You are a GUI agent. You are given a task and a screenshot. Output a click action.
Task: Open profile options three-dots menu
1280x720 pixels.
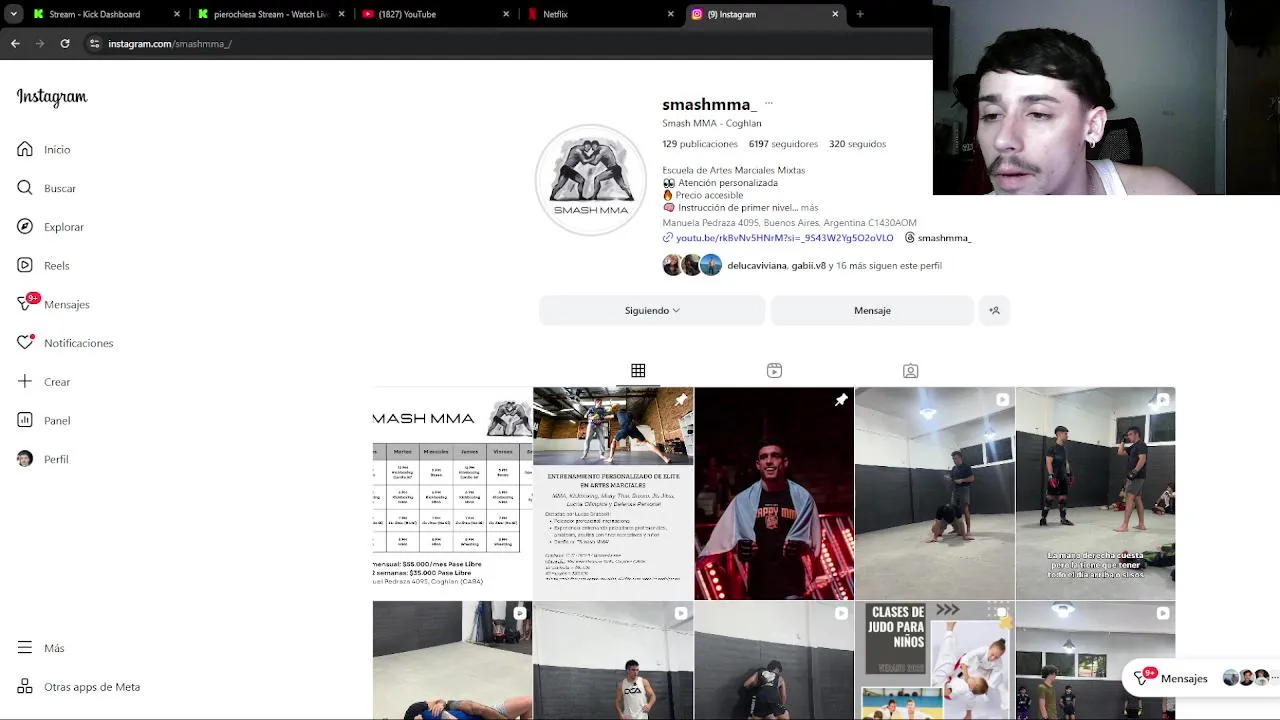point(768,104)
